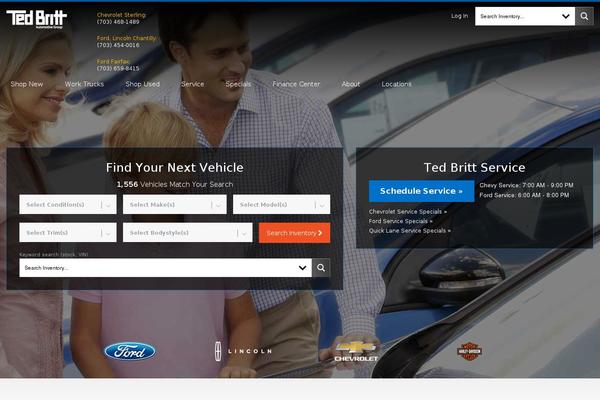Click the '1,556 Vehicles Match Your Search' text

(175, 184)
